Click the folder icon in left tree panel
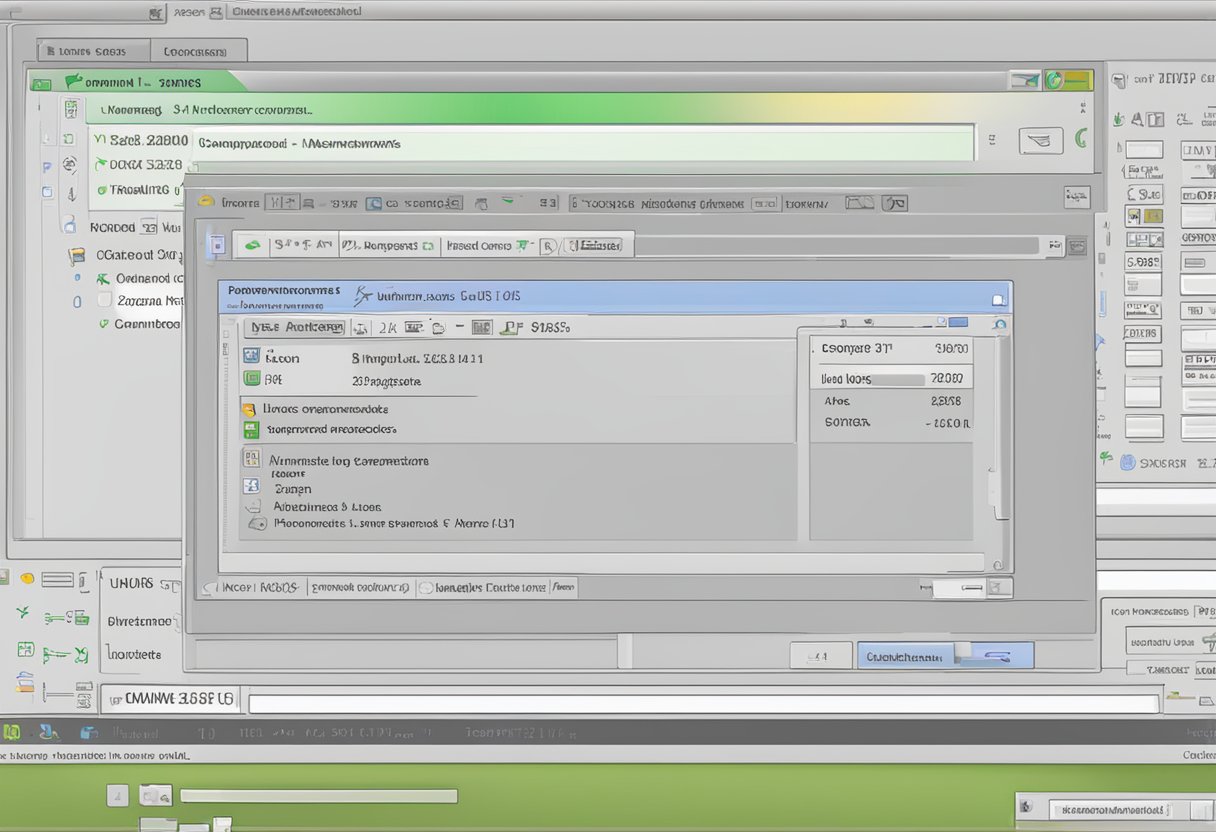Image resolution: width=1216 pixels, height=832 pixels. tap(76, 255)
